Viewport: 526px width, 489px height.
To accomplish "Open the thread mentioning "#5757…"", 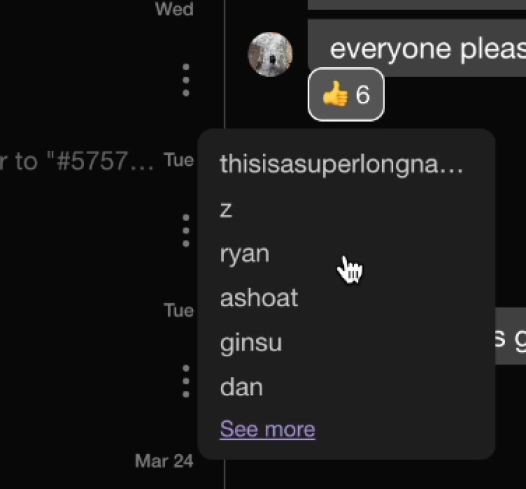I will (77, 161).
